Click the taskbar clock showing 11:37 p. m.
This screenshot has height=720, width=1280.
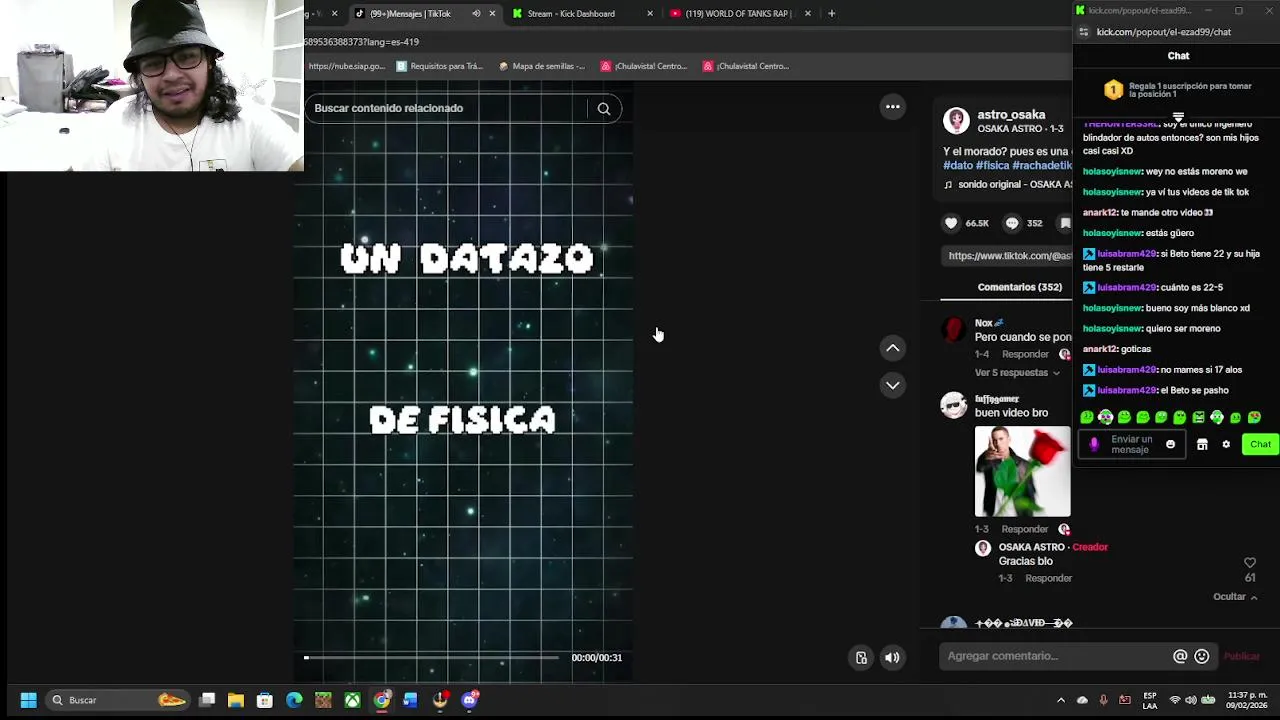pos(1247,700)
